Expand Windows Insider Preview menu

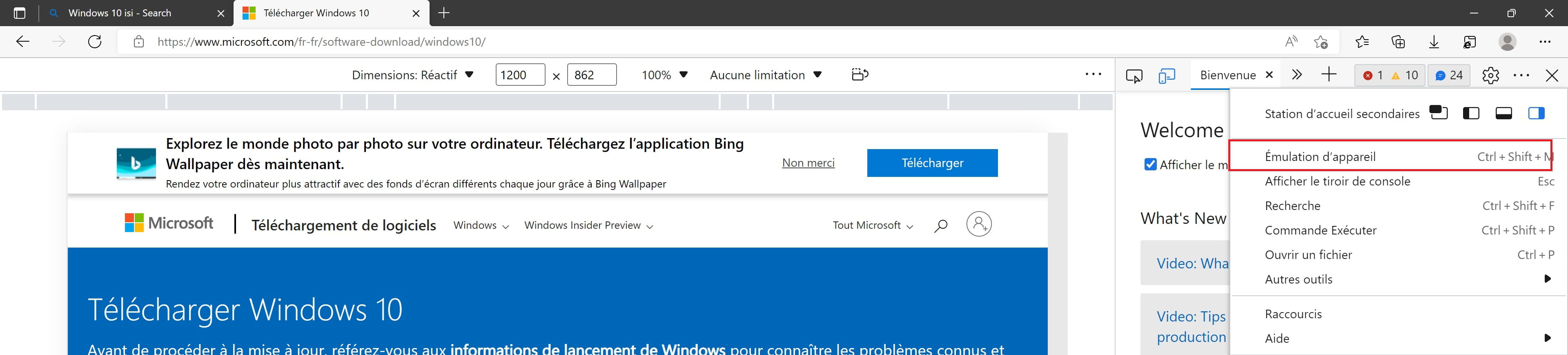(x=588, y=226)
